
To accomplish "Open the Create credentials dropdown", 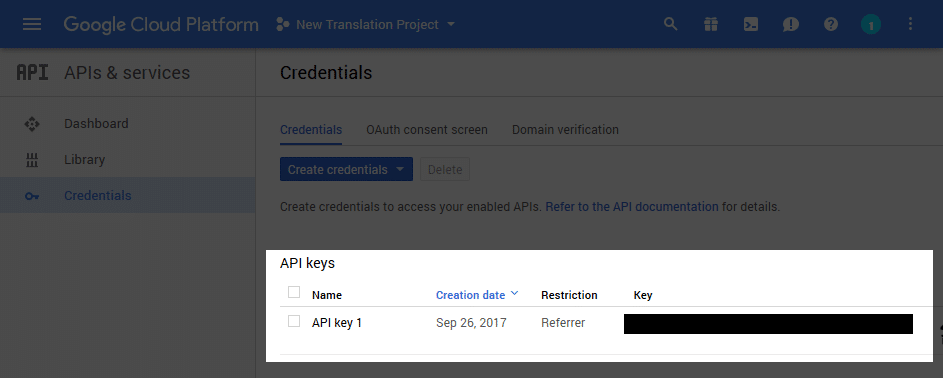I will pyautogui.click(x=346, y=169).
